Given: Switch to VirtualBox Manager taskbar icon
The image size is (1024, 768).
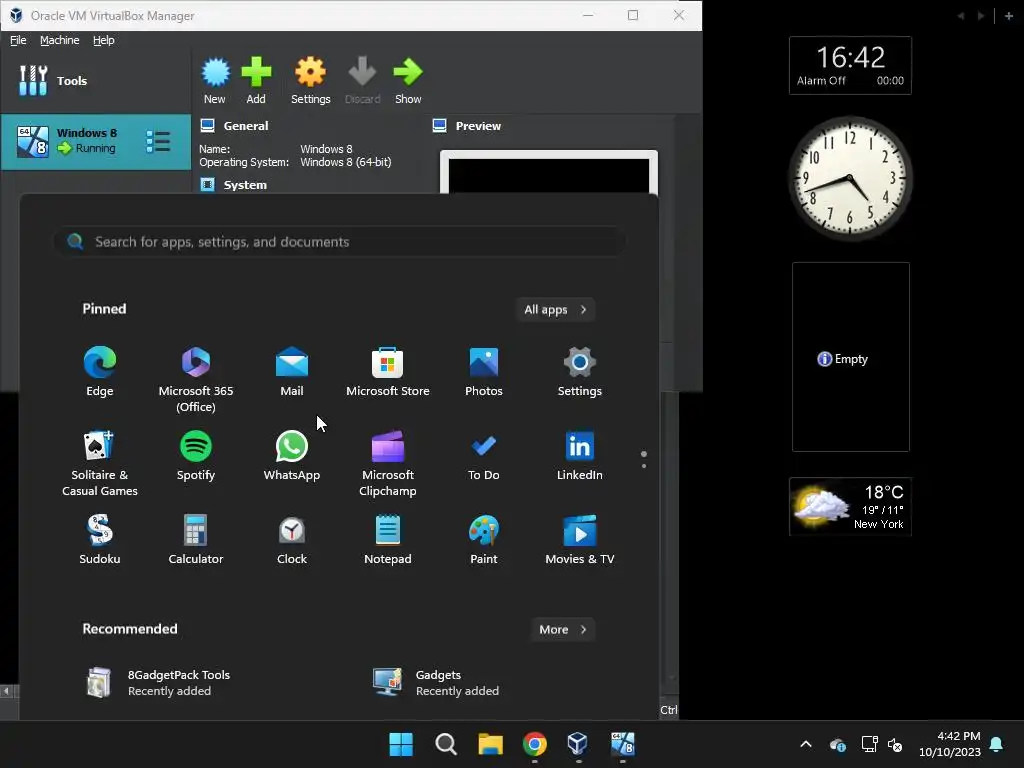Looking at the screenshot, I should pyautogui.click(x=578, y=744).
